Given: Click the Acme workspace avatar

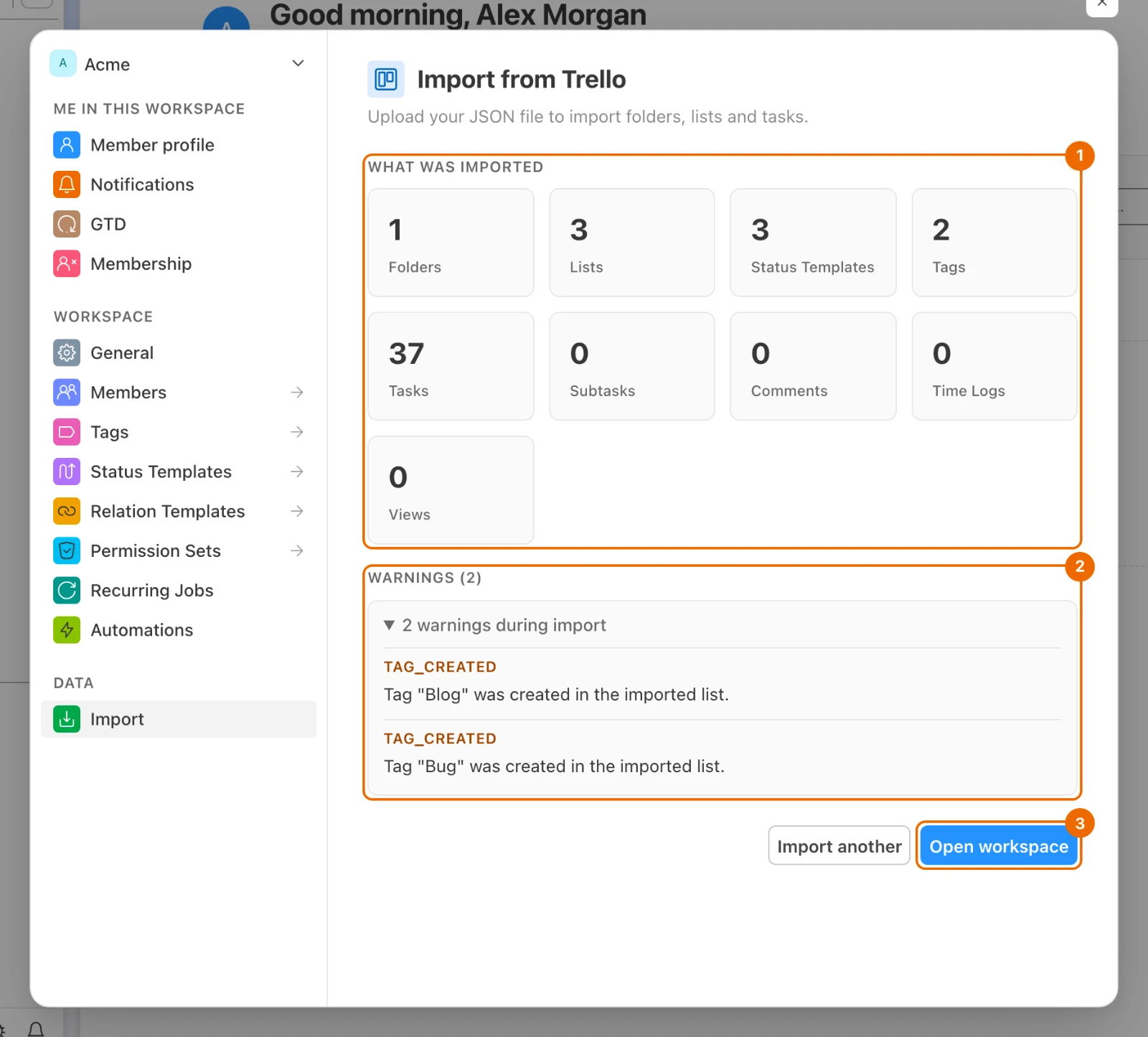Looking at the screenshot, I should pyautogui.click(x=63, y=63).
